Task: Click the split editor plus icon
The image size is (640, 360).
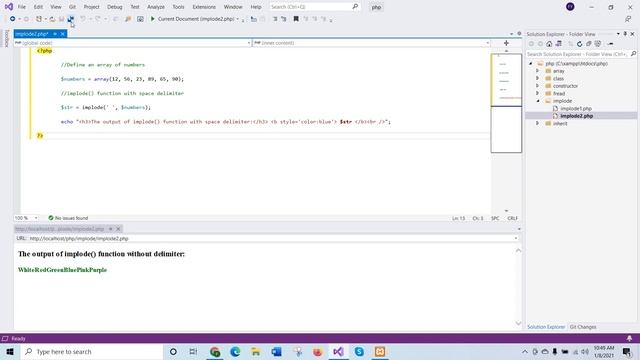Action: click(x=506, y=43)
